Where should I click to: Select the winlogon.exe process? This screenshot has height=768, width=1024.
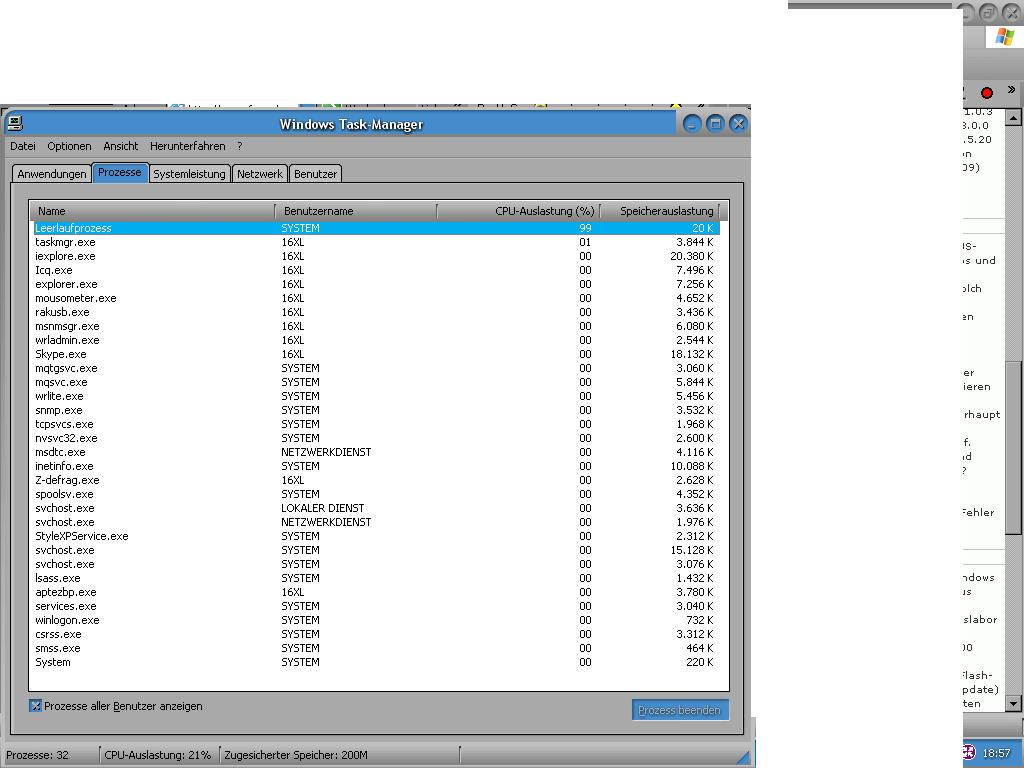tap(376, 620)
